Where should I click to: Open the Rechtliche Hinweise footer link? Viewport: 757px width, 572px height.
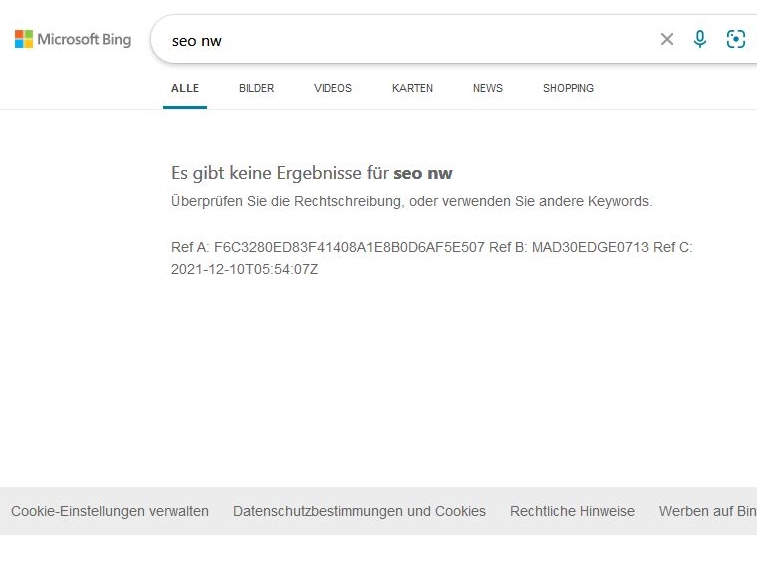point(572,511)
